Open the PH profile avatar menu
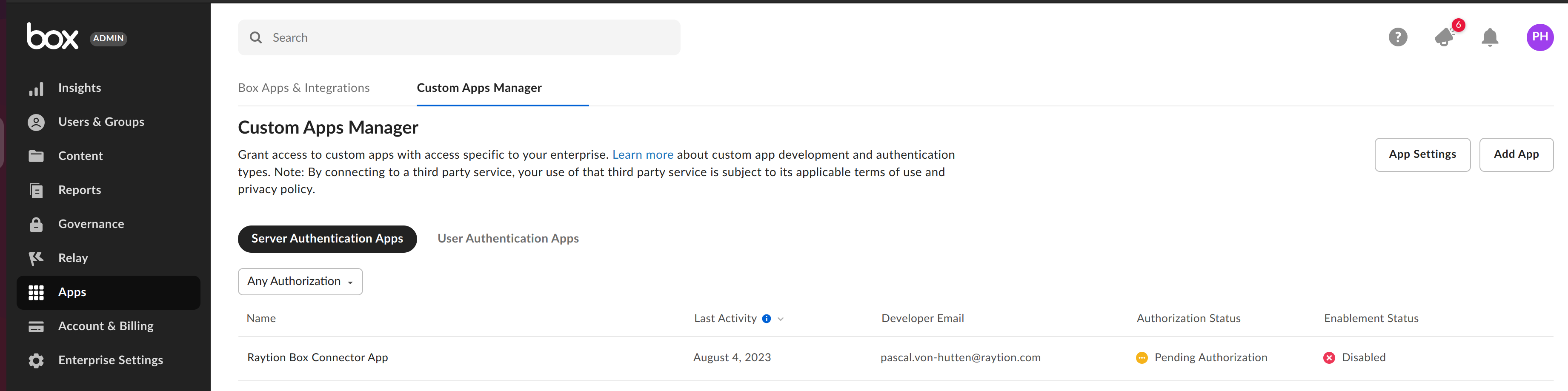 1539,37
